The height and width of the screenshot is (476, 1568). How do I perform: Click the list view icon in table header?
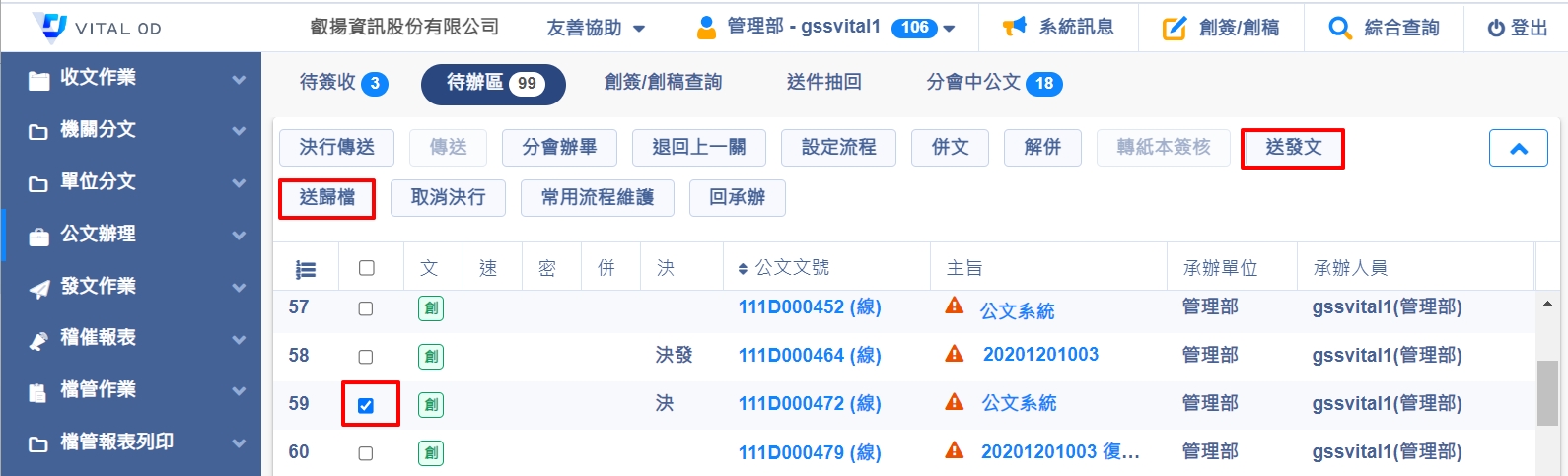(306, 269)
